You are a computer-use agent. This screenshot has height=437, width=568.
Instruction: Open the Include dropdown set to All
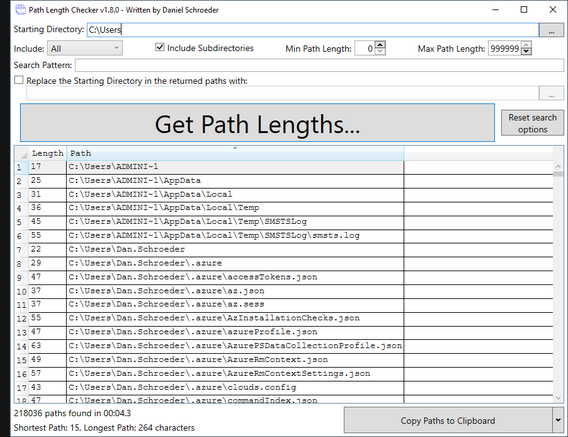[x=85, y=48]
